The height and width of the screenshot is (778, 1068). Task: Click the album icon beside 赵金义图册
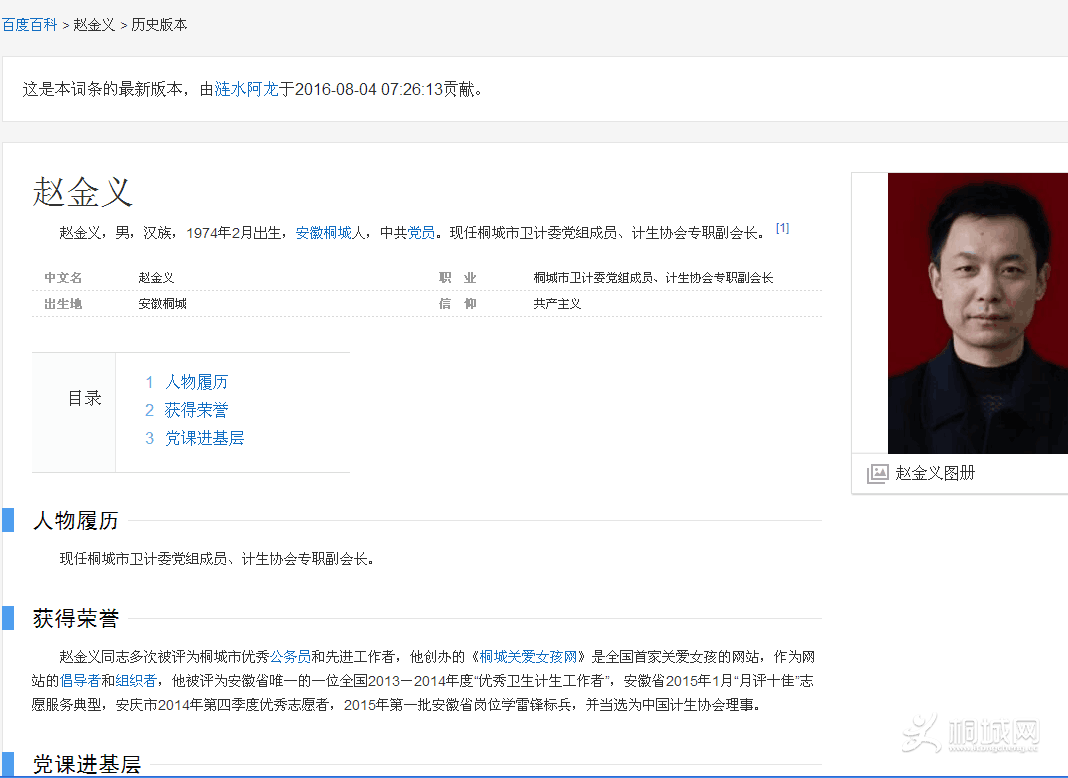877,474
